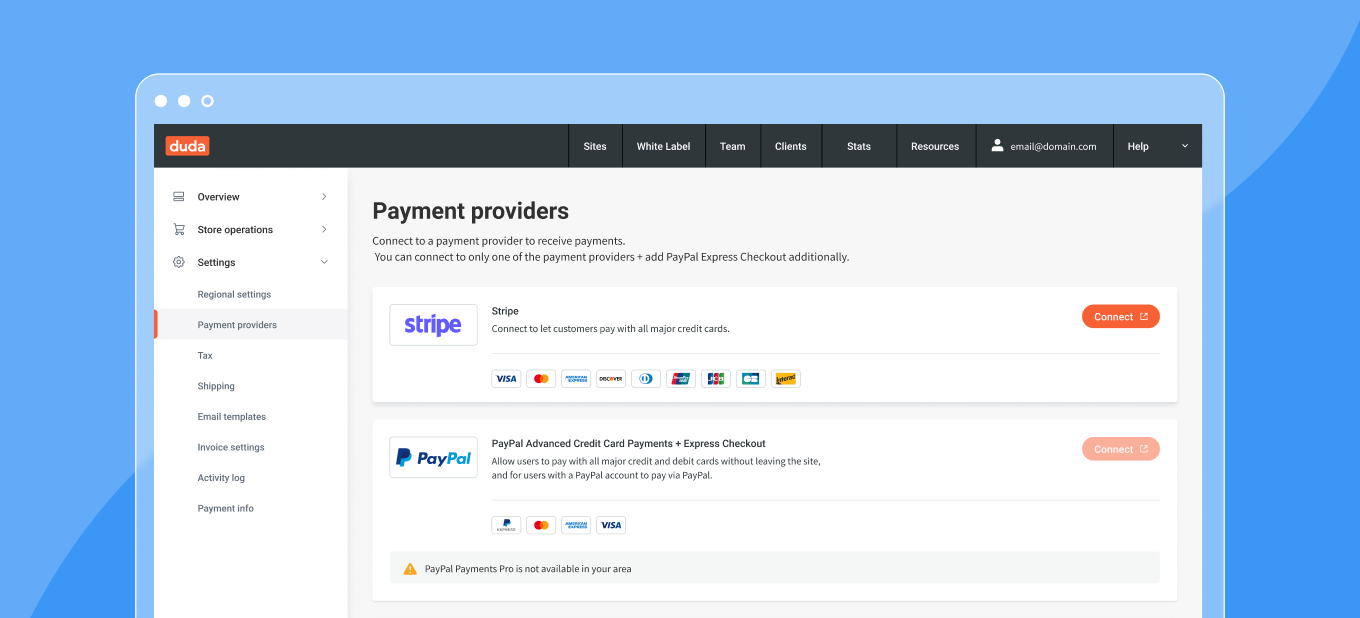This screenshot has width=1360, height=618.
Task: Click Interac card icon under Stripe
Action: pyautogui.click(x=786, y=379)
